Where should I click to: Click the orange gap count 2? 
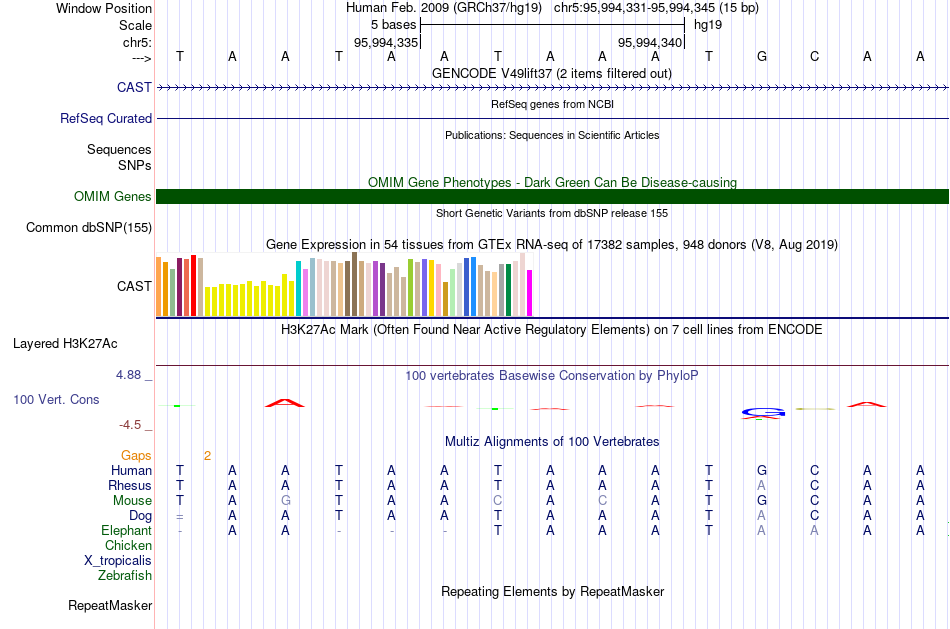[207, 456]
